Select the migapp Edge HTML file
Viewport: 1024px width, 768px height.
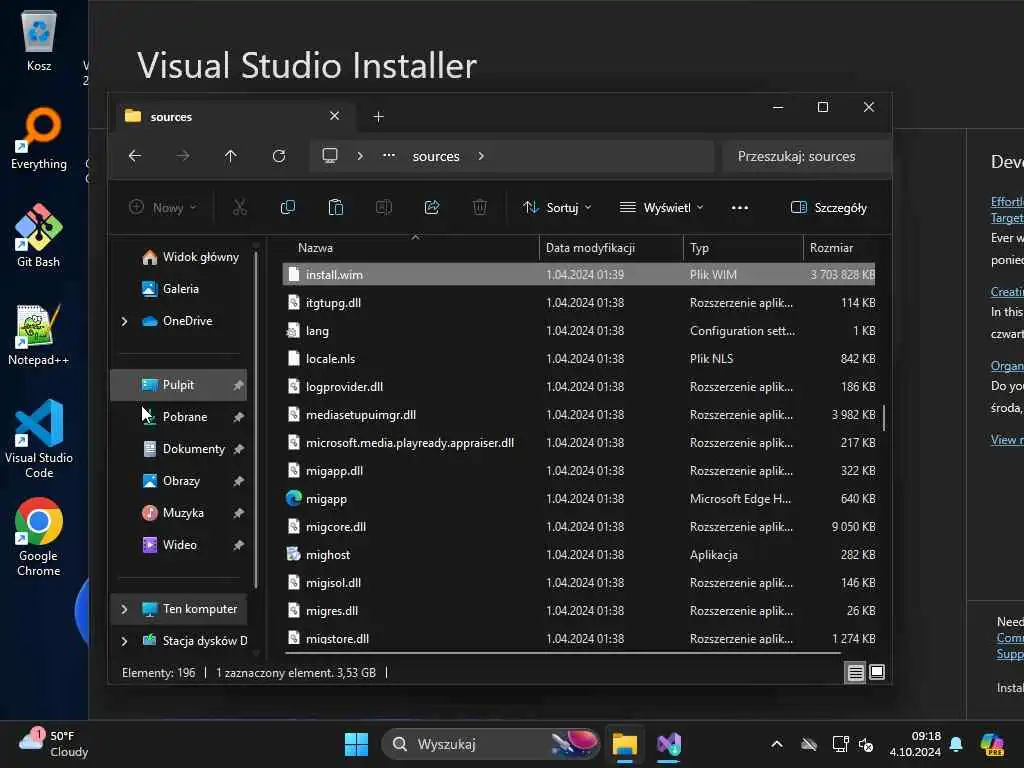click(x=579, y=498)
